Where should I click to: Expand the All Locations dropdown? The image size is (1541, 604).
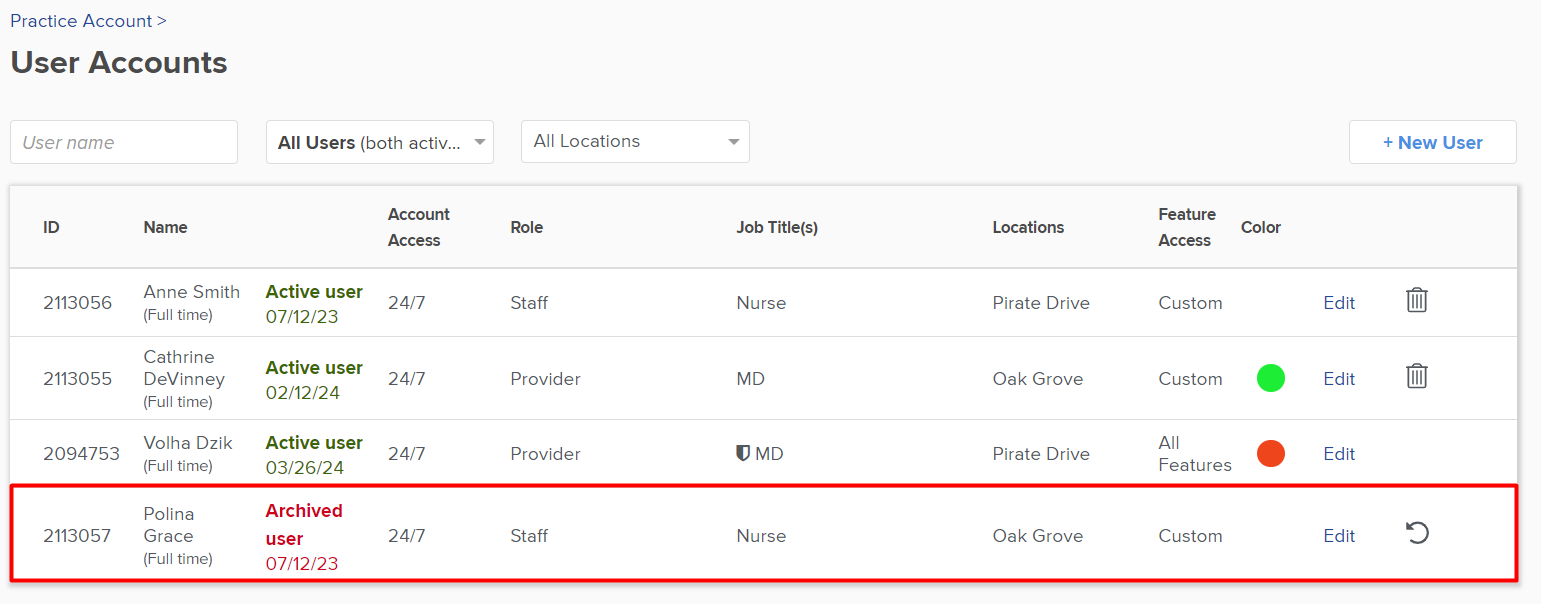point(635,141)
